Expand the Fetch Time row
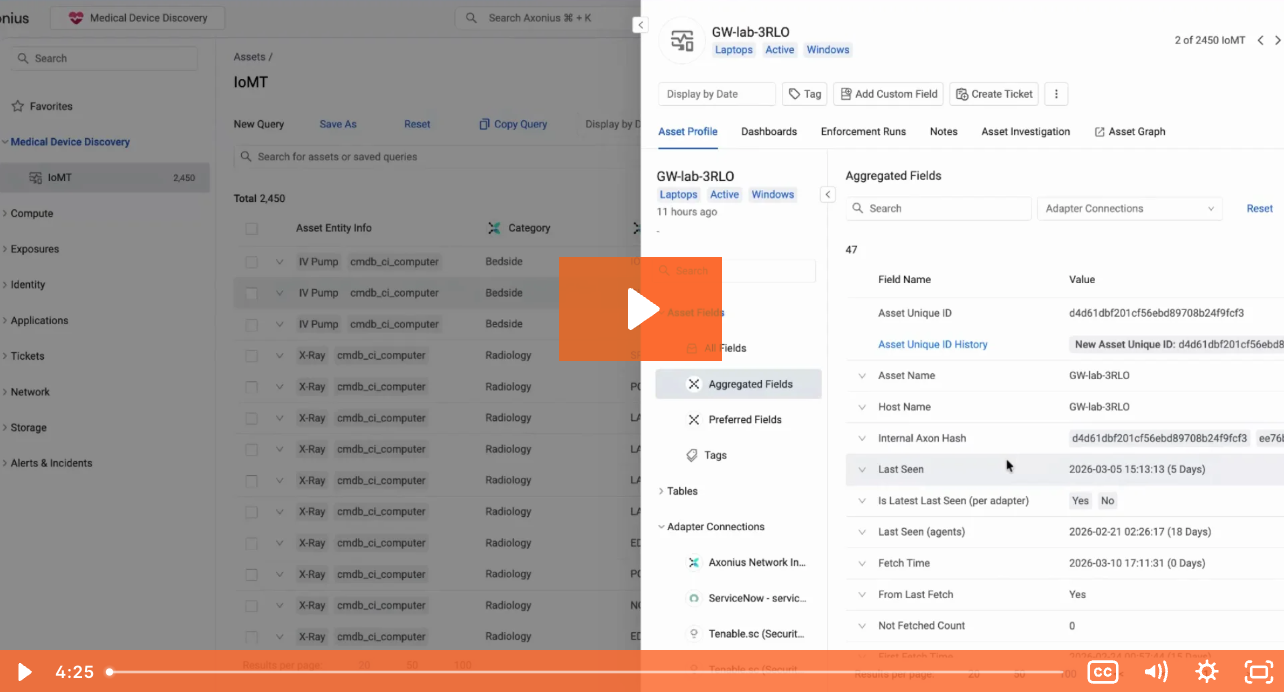Image resolution: width=1284 pixels, height=692 pixels. coord(862,563)
